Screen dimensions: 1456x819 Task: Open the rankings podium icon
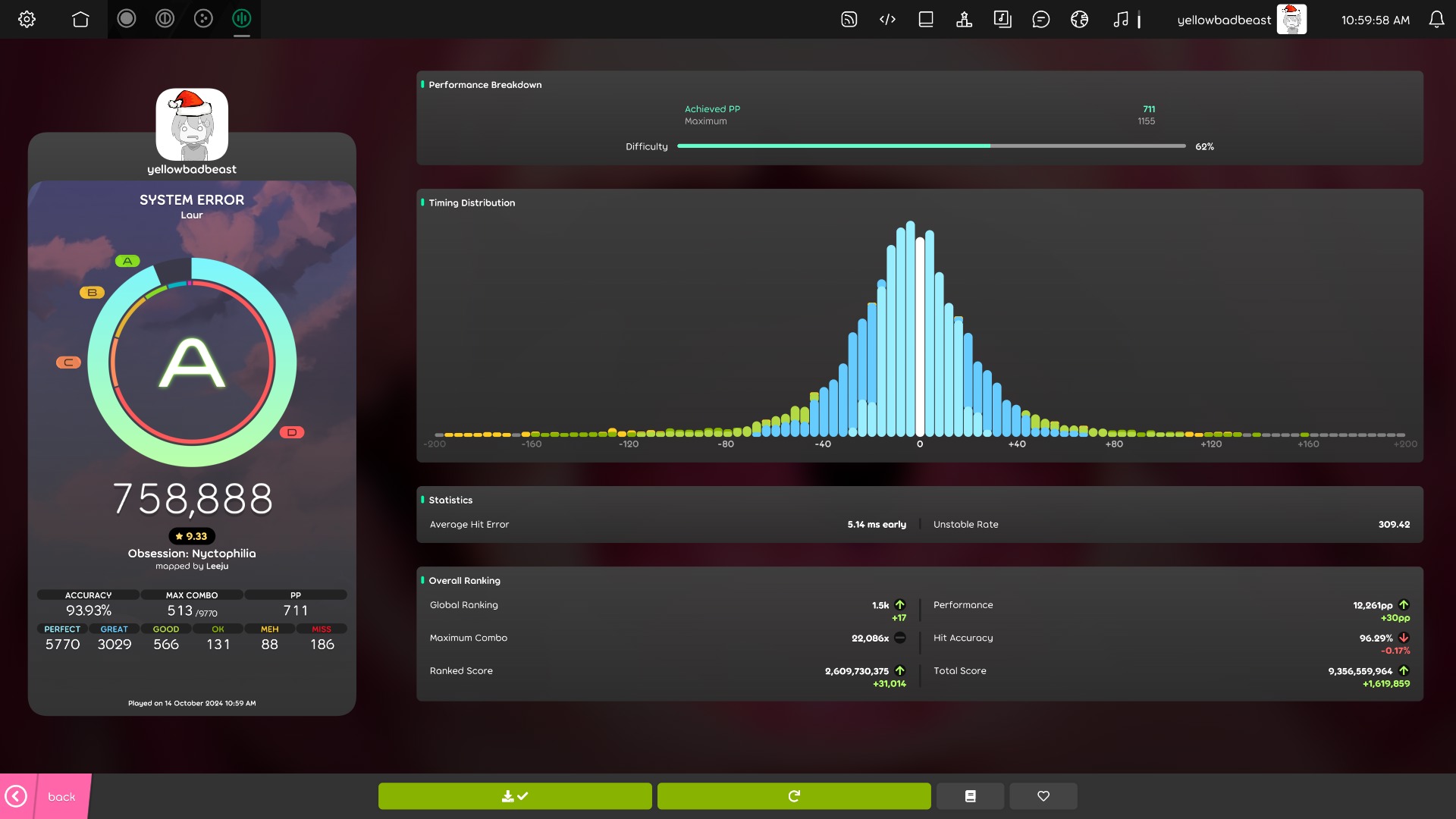coord(964,20)
